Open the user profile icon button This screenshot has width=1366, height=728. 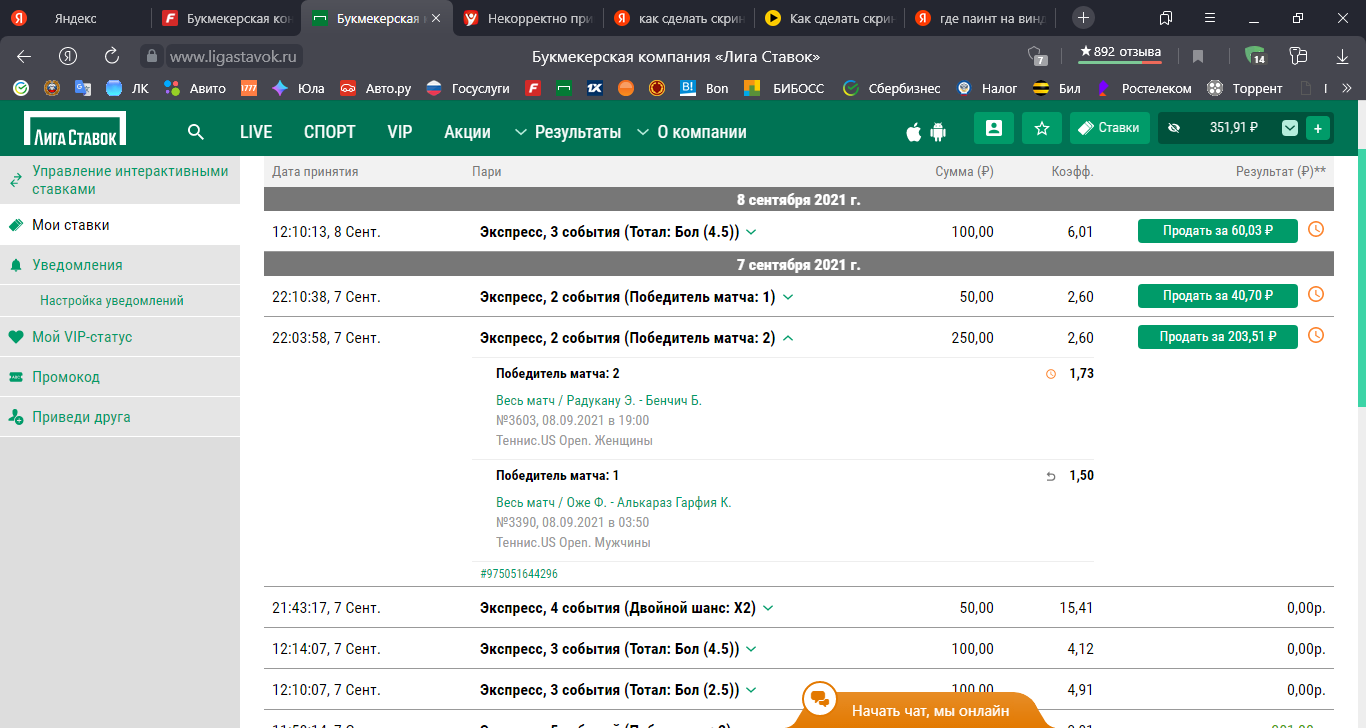(993, 128)
